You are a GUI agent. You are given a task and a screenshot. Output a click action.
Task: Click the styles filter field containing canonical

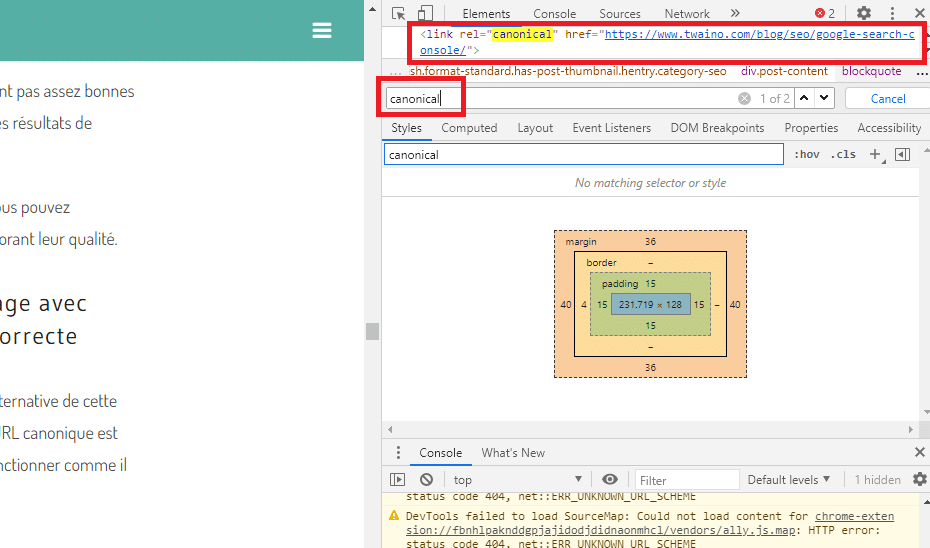click(584, 155)
